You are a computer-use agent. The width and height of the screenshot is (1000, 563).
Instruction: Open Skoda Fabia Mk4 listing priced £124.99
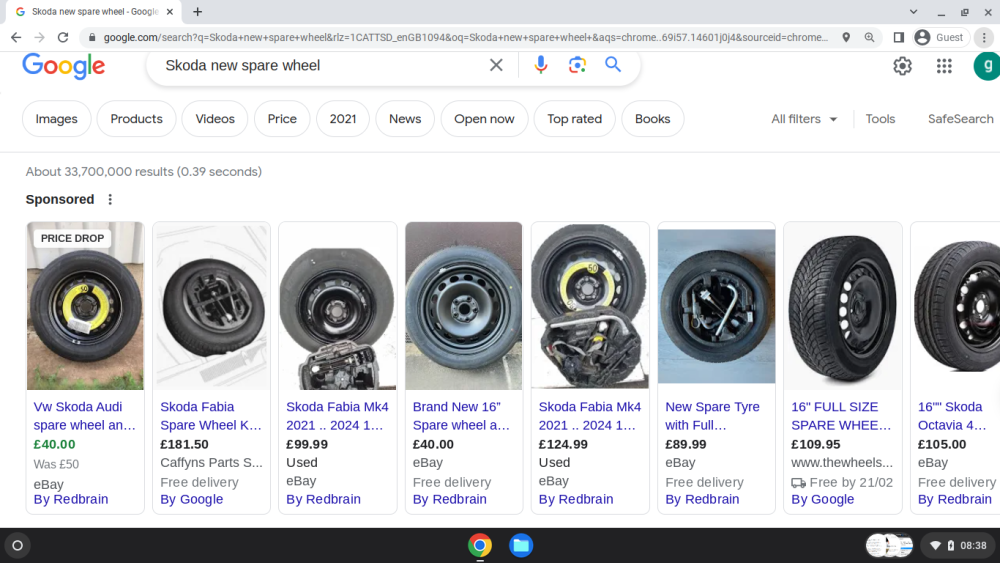point(589,416)
